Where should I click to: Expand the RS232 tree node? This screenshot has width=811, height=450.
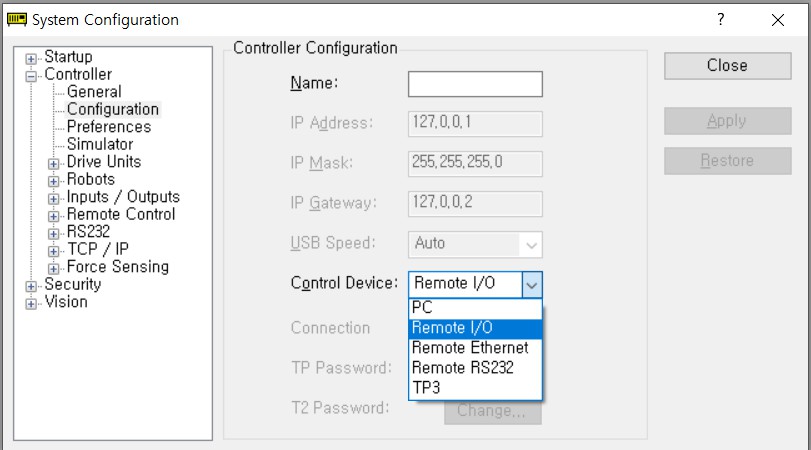point(53,234)
